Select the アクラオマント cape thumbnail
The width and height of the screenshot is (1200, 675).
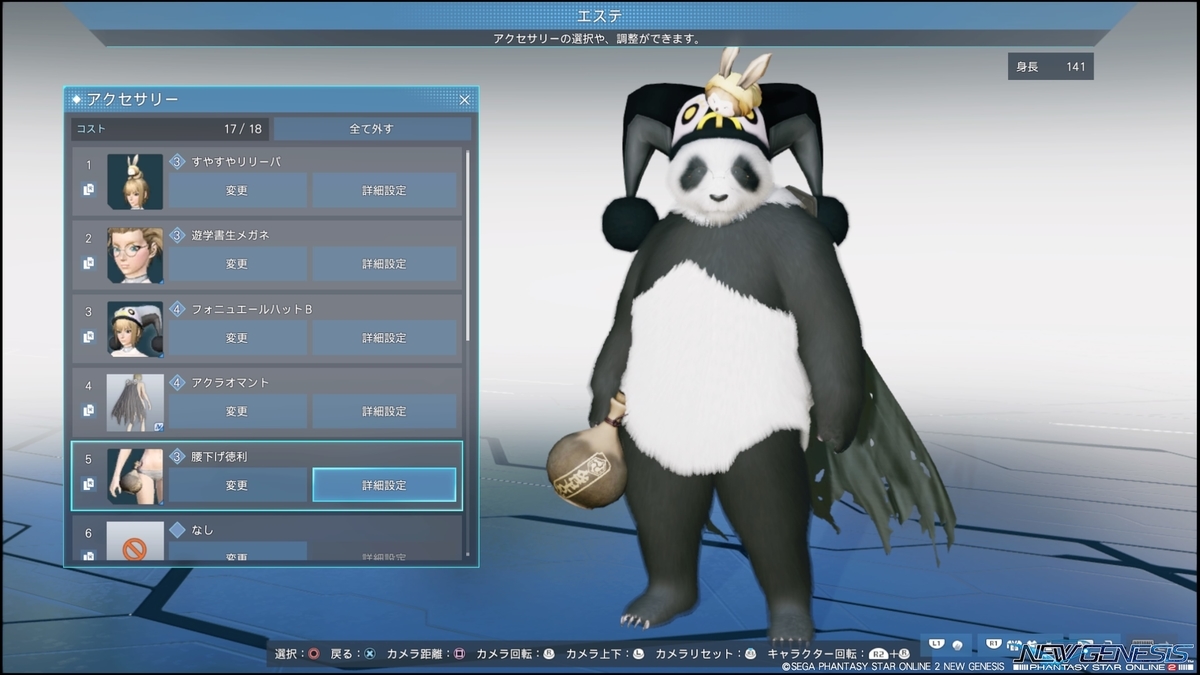[135, 403]
